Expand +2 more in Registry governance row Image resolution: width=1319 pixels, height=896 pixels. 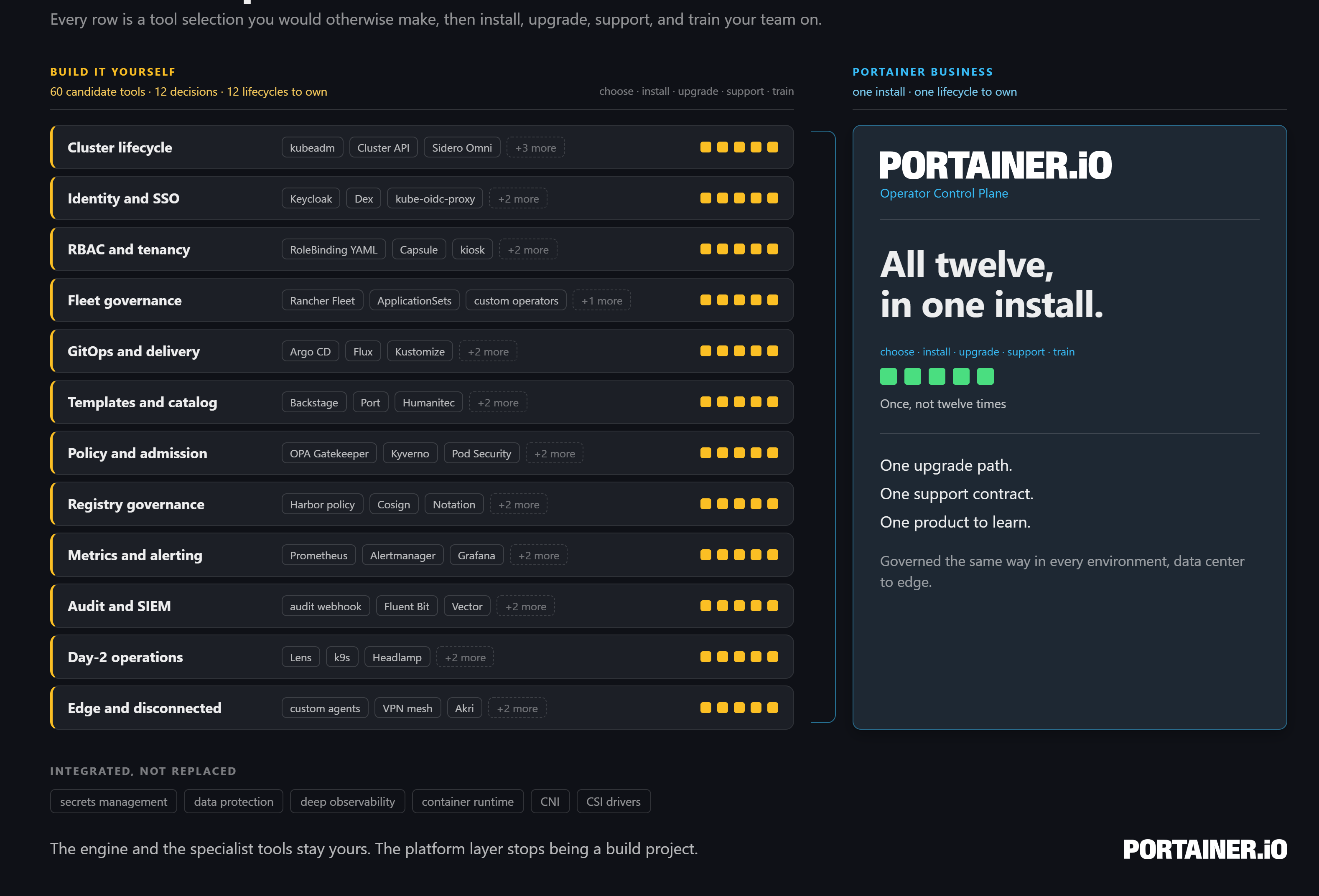click(x=519, y=504)
